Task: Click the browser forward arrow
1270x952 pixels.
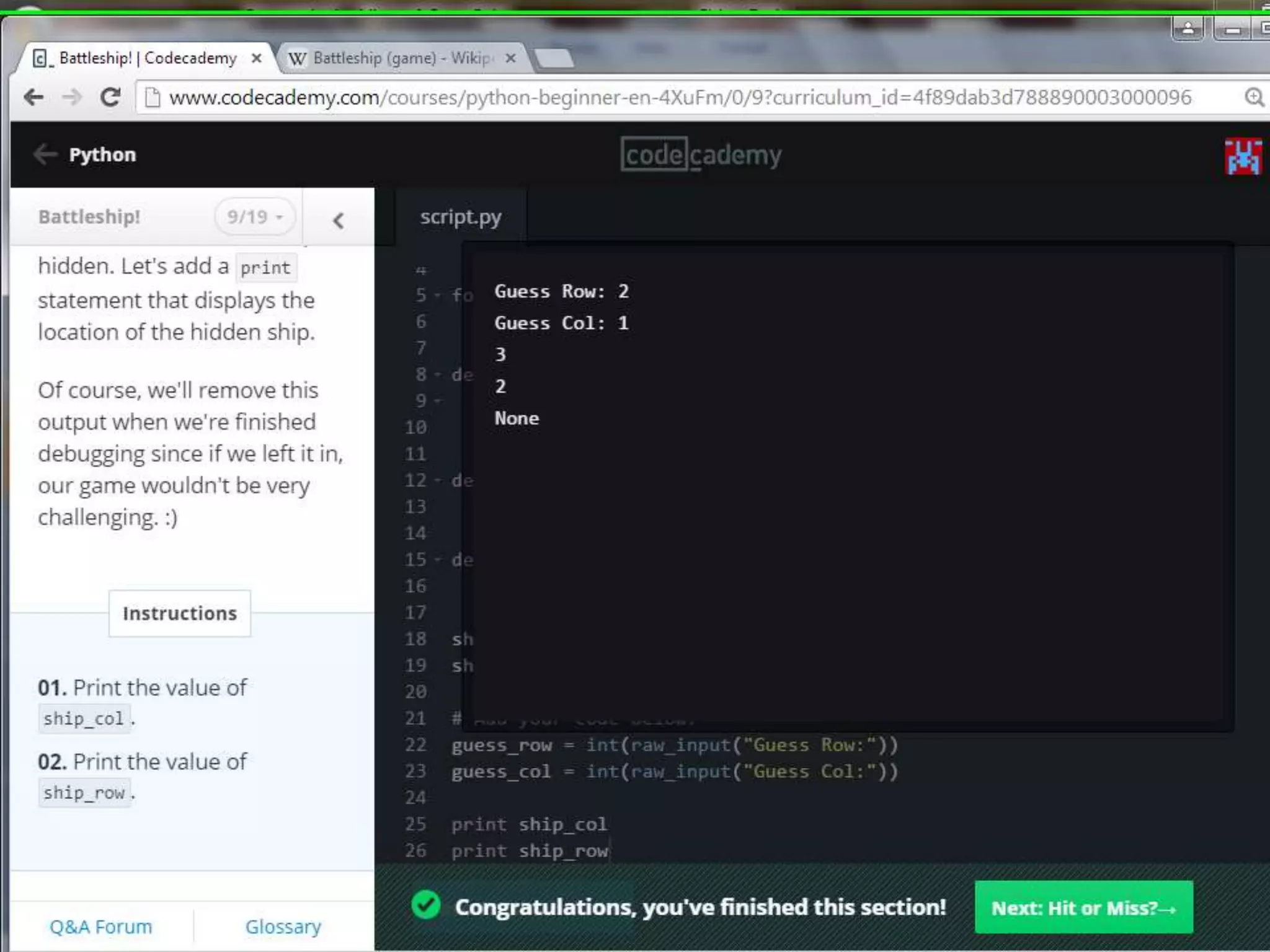Action: pos(73,97)
